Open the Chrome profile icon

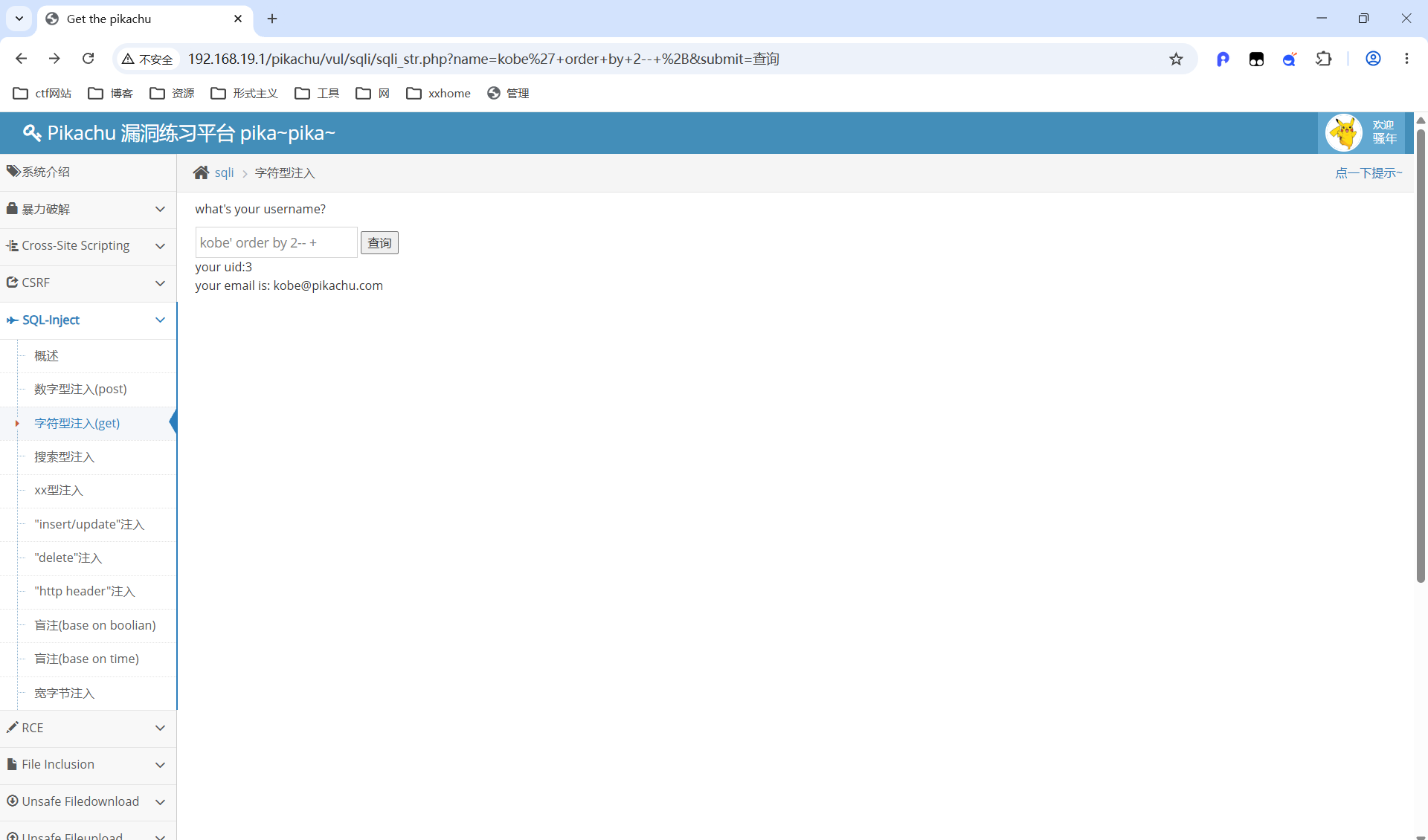click(x=1373, y=59)
